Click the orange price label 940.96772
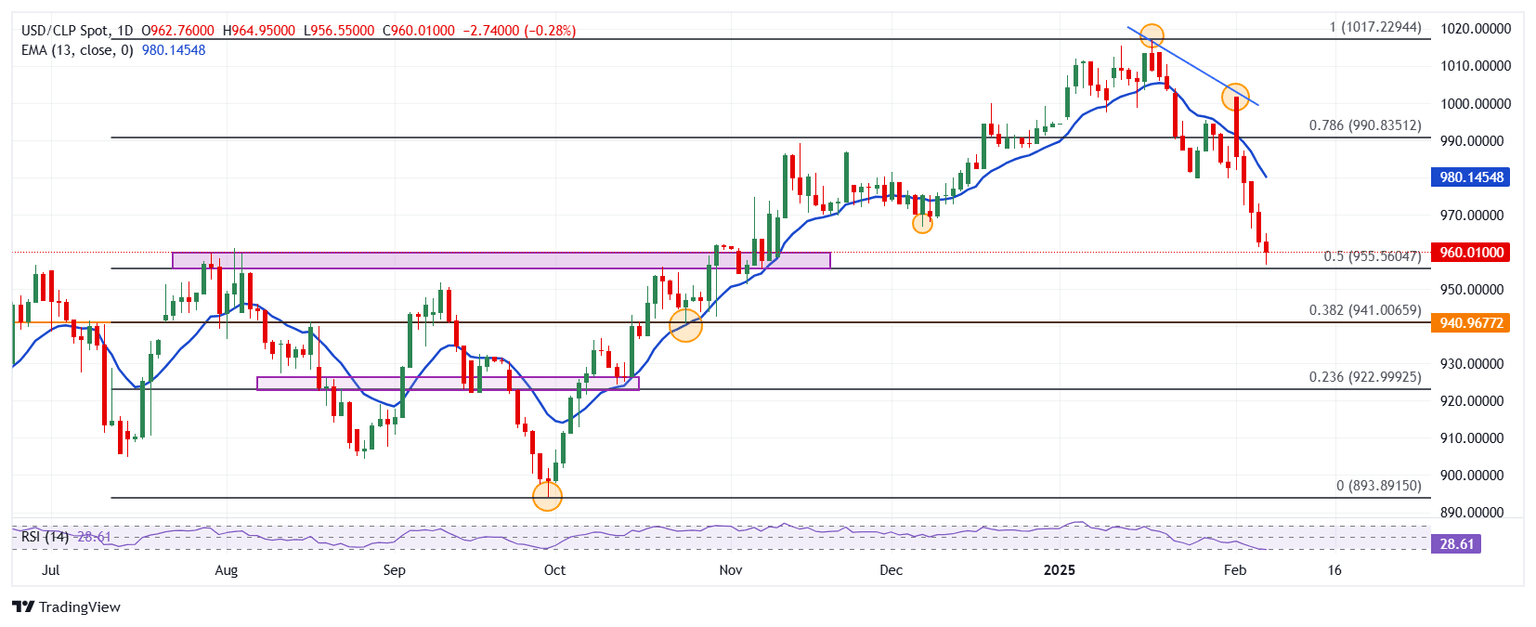1536x627 pixels. [1472, 323]
